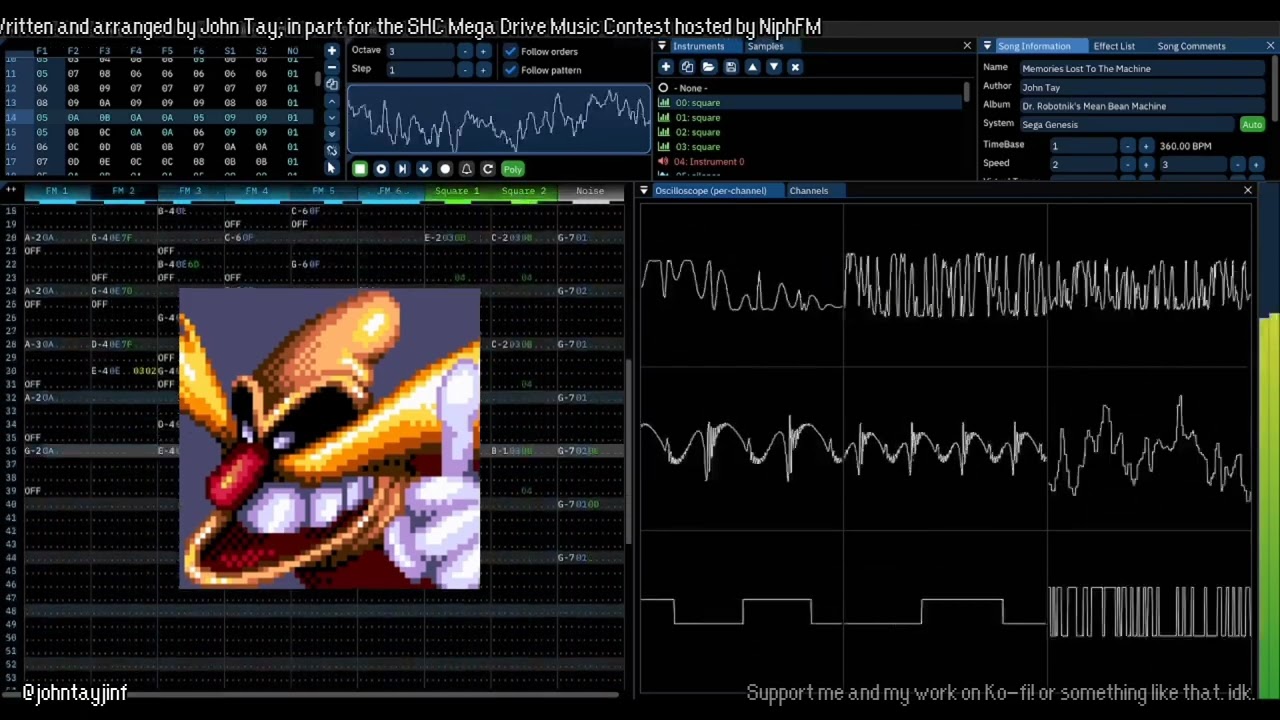Viewport: 1280px width, 720px height.
Task: Select instrument 03: square
Action: tap(809, 147)
